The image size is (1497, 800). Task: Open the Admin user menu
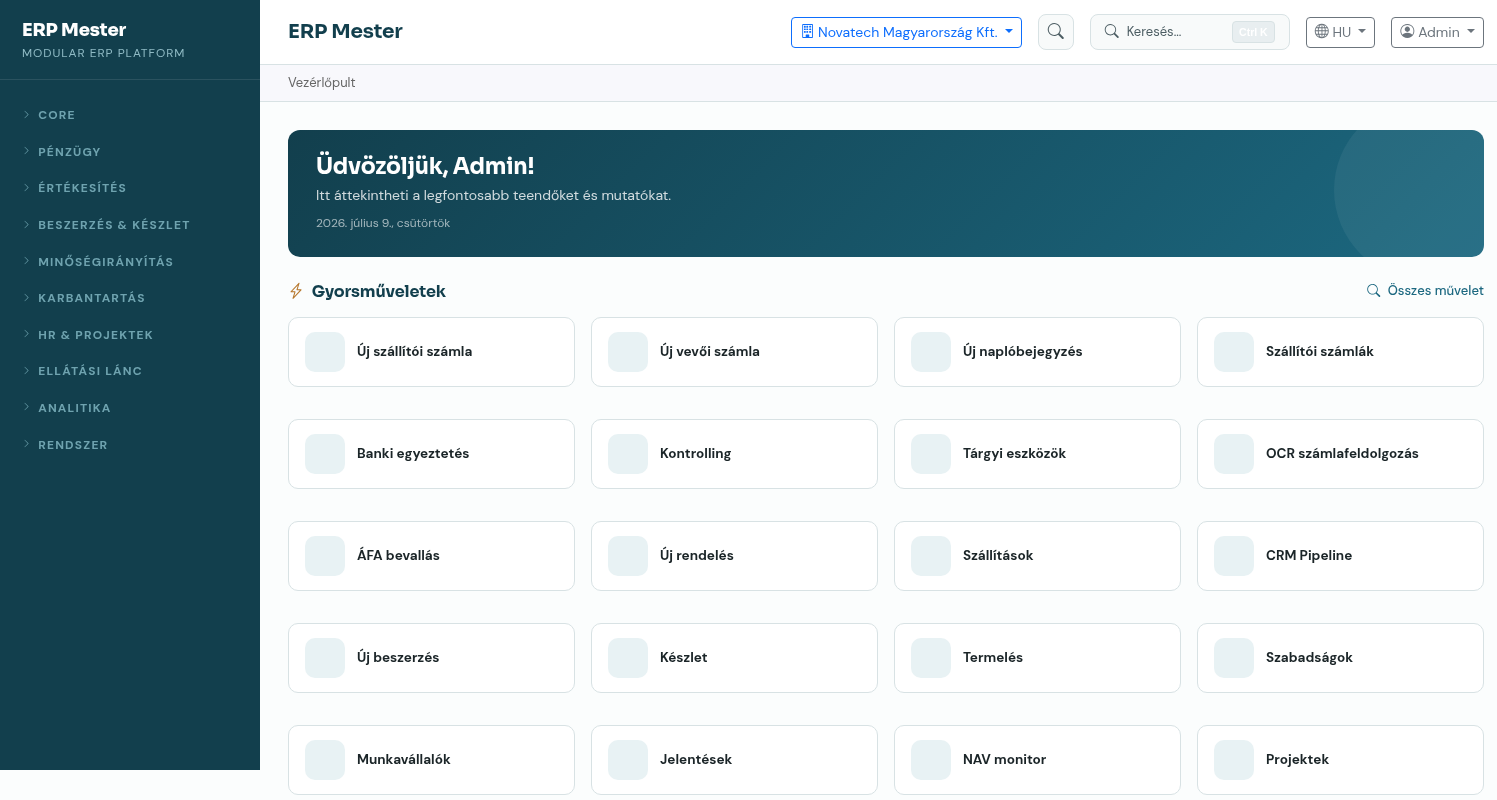point(1437,32)
